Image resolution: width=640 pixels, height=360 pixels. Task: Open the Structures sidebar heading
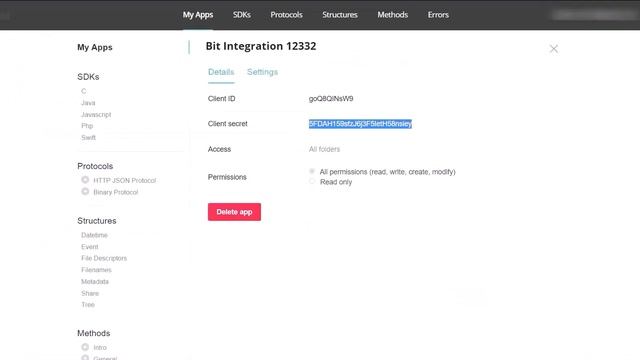[x=97, y=221]
